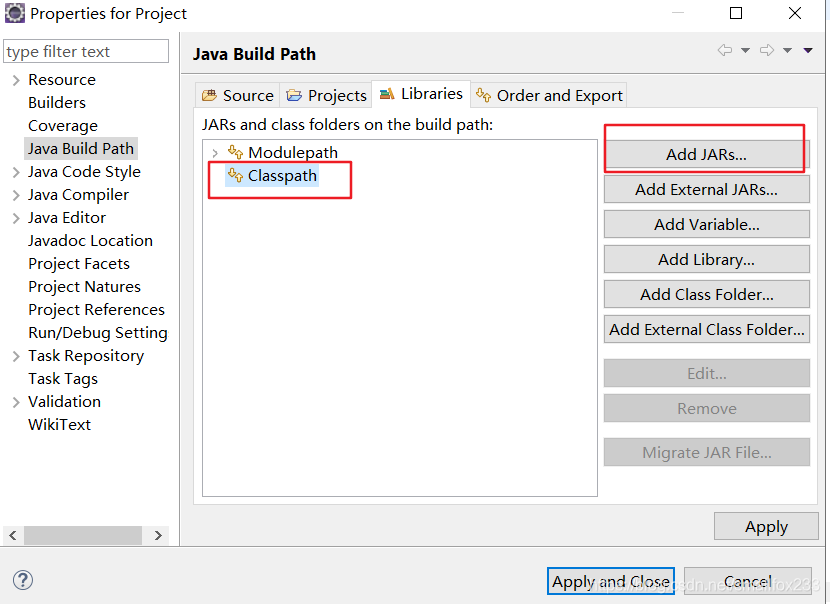Viewport: 830px width, 604px height.
Task: Click the Add Variable... button
Action: click(706, 224)
